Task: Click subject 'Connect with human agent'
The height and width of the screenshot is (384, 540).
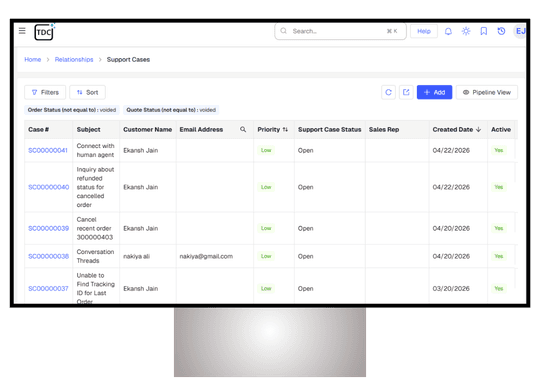Action: point(95,151)
